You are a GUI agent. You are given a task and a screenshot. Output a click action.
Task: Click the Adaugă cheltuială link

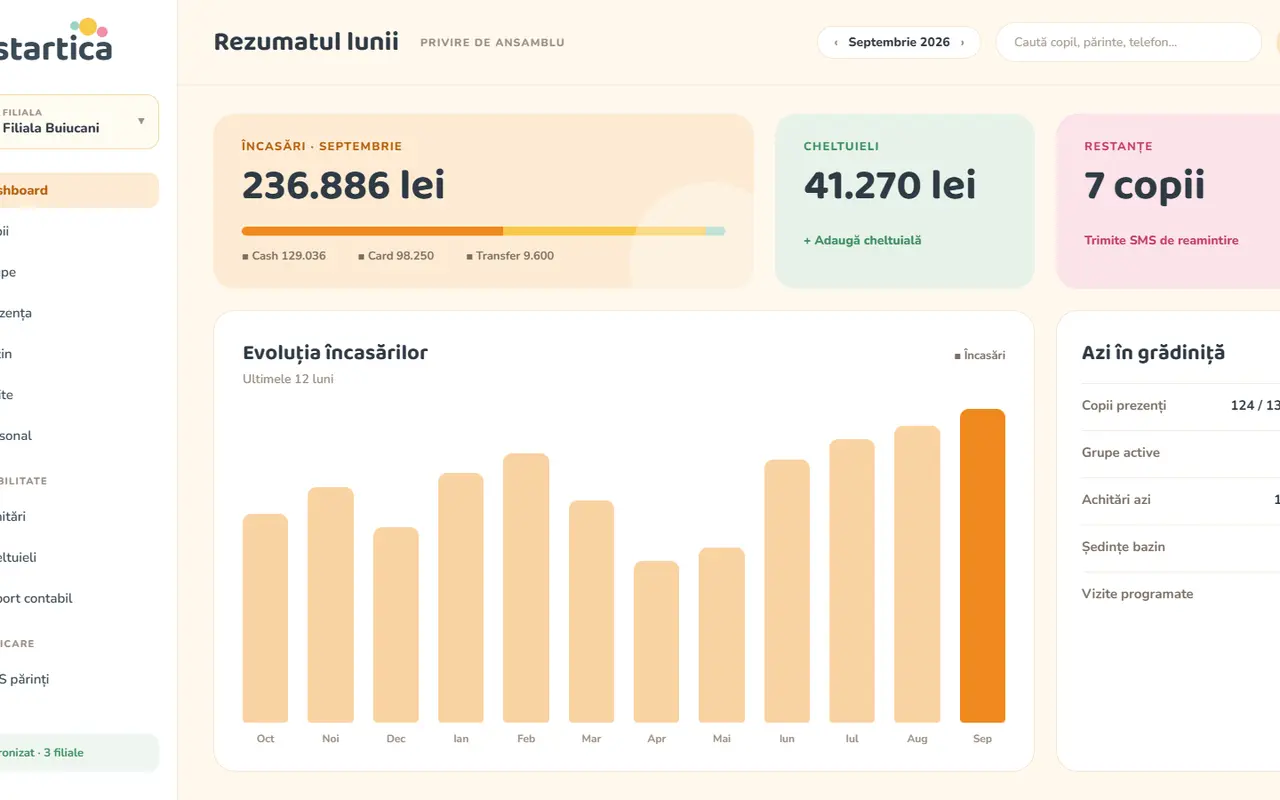pos(863,240)
